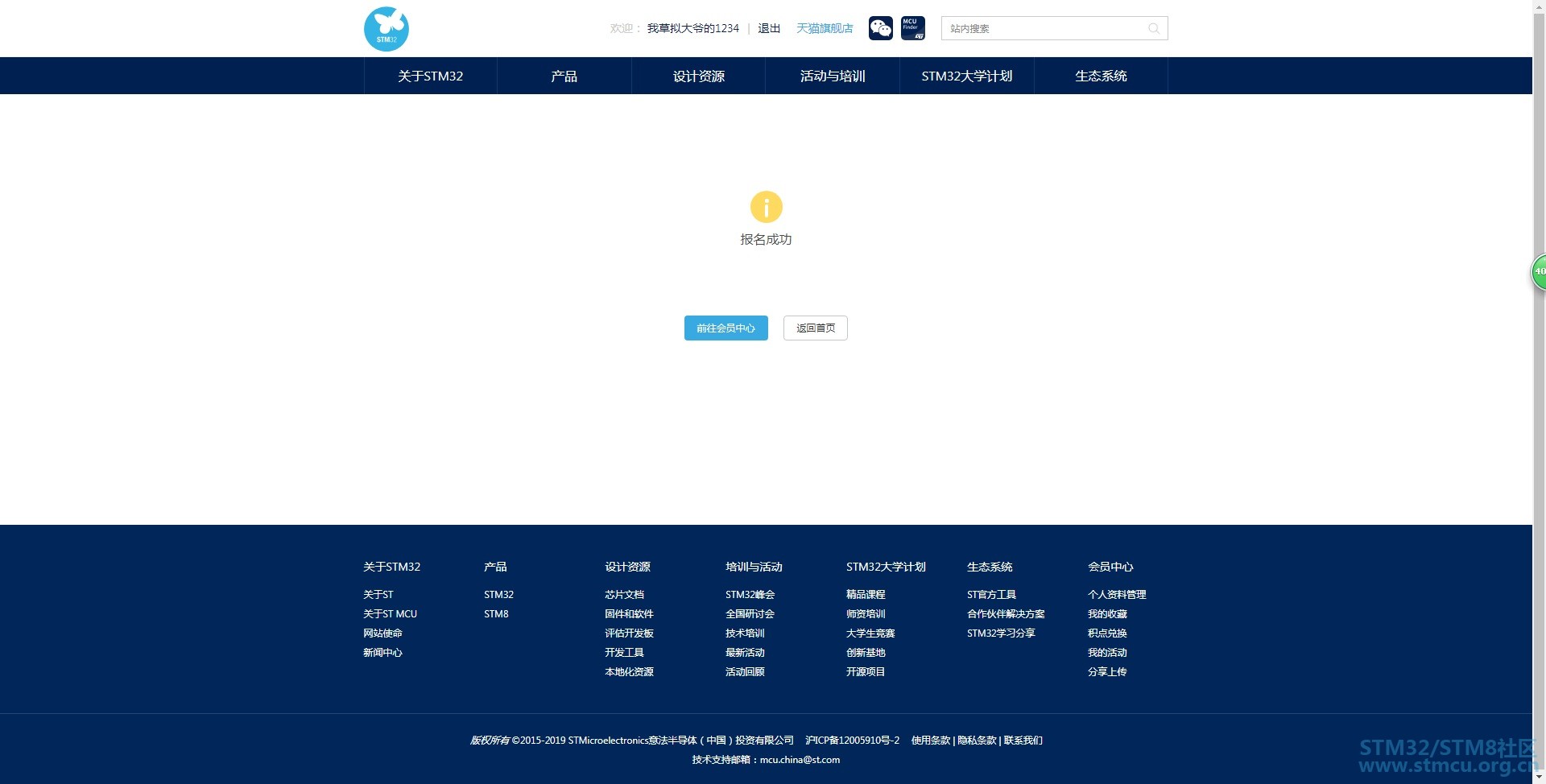Click the search magnifier icon
This screenshot has height=784, width=1546.
(1154, 28)
